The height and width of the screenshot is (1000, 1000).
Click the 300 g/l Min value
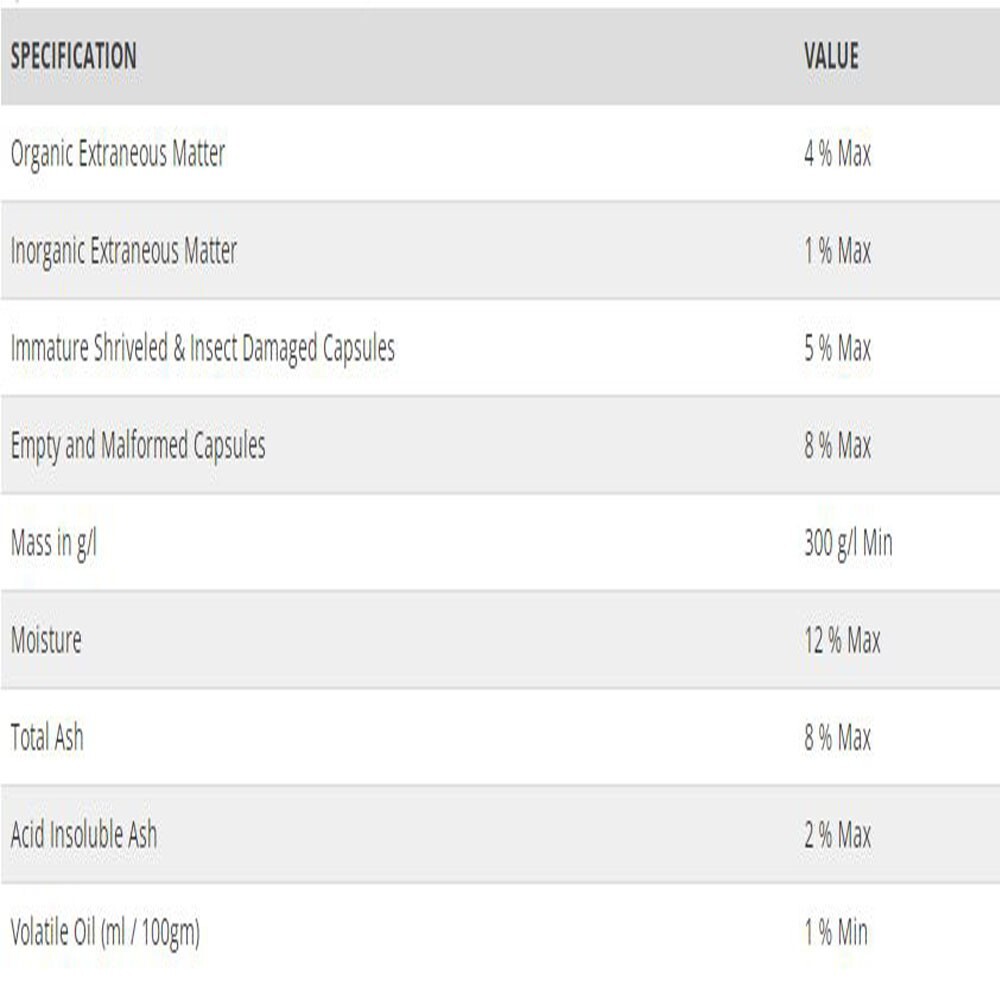tap(848, 544)
